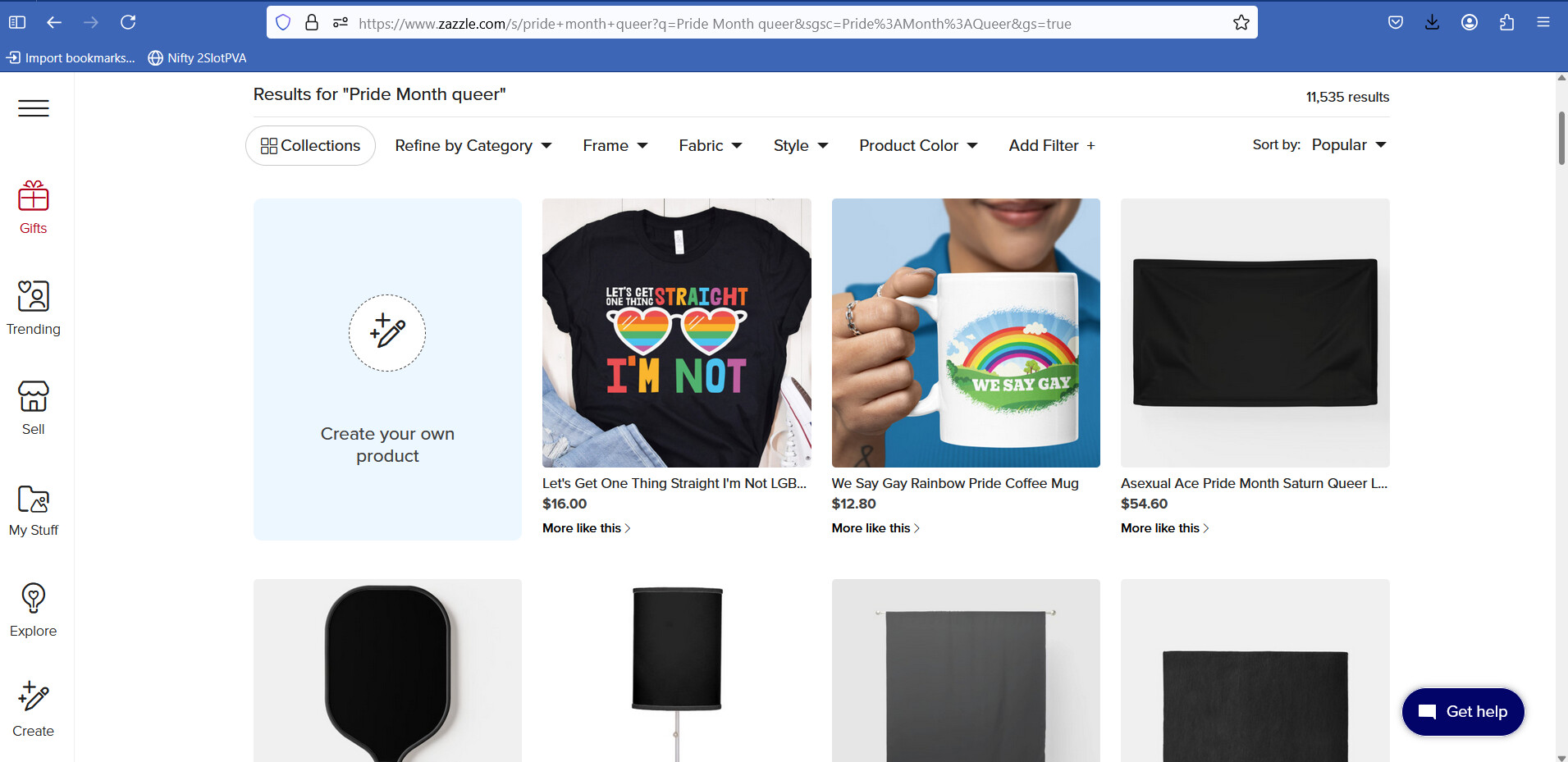Change Sort by Popular dropdown

[x=1349, y=144]
